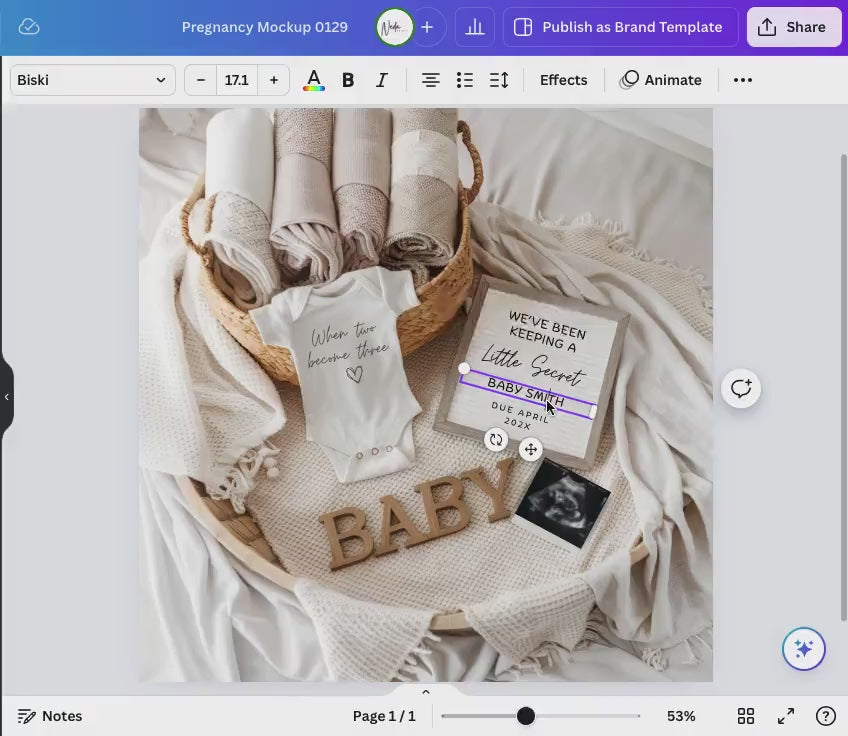The height and width of the screenshot is (736, 848).
Task: Open the more options ellipsis menu
Action: [x=742, y=80]
